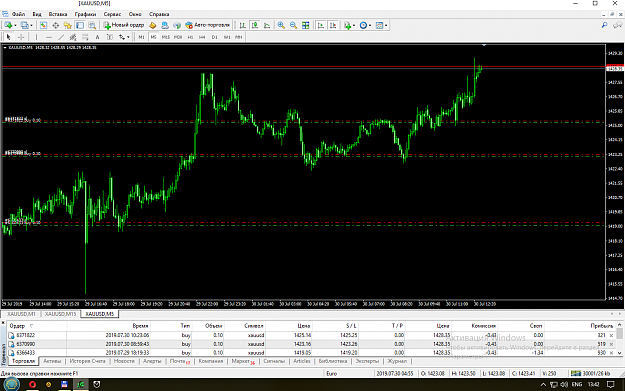
Task: Open the Strategy Tester icon
Action: [92, 25]
